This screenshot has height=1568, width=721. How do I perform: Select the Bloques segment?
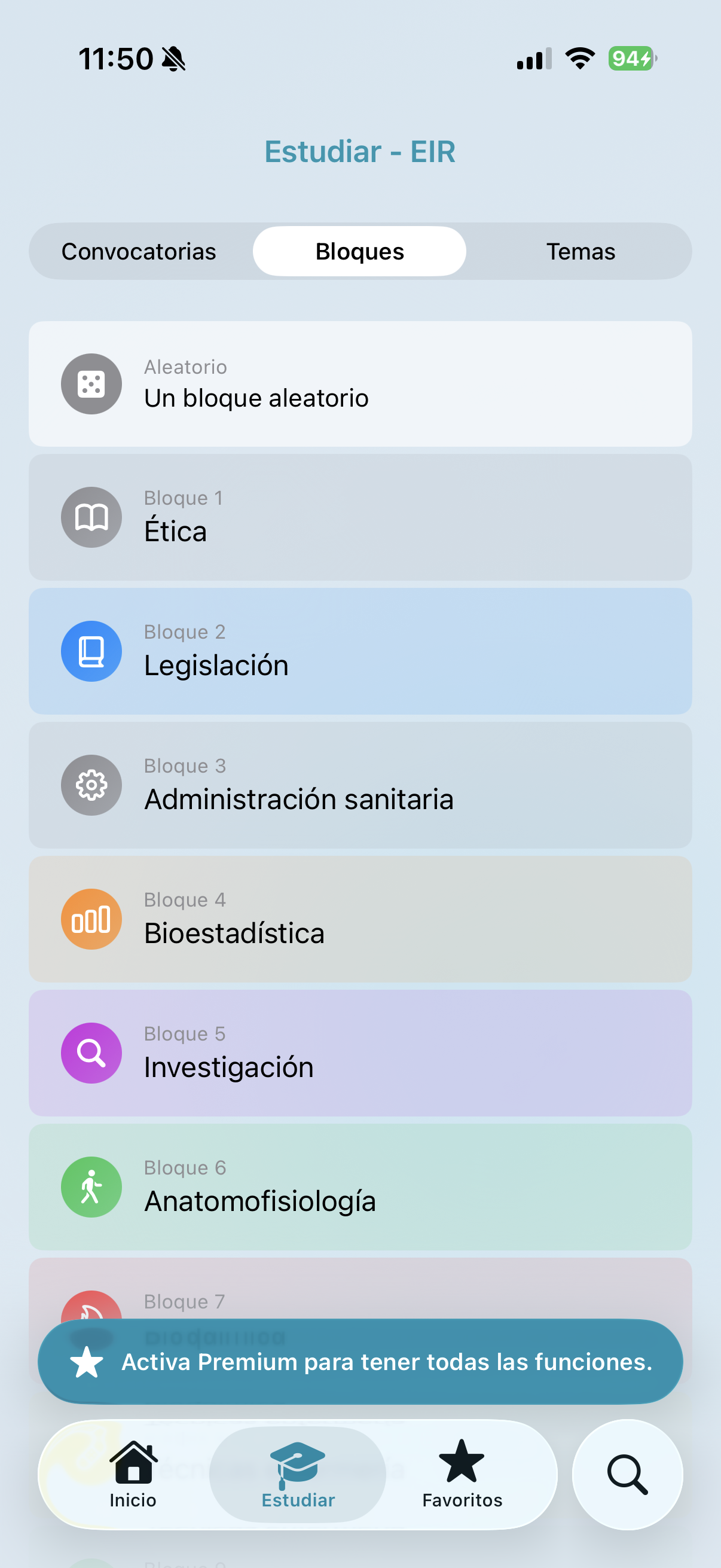(359, 251)
